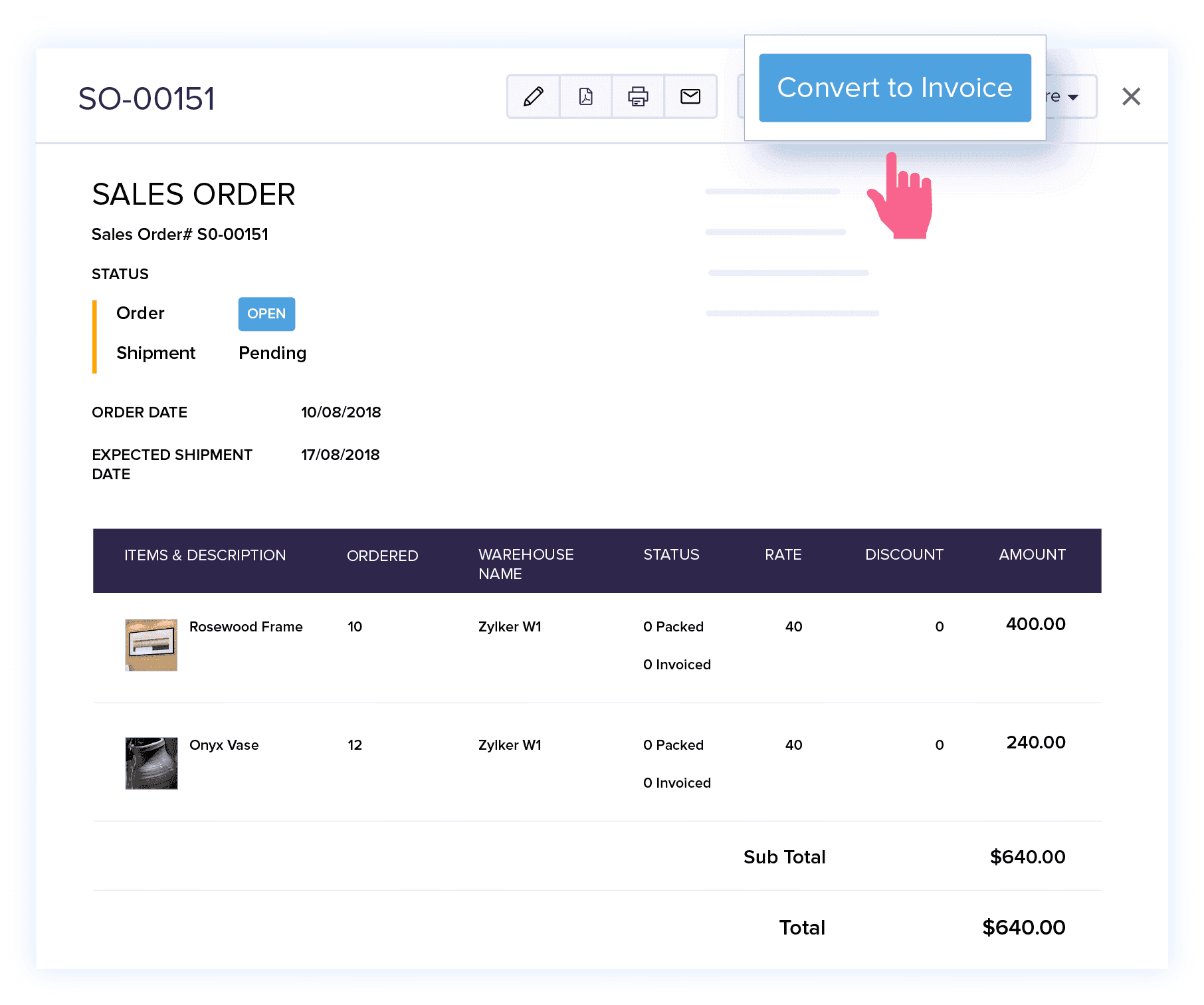Click the OPEN status badge

(x=266, y=314)
